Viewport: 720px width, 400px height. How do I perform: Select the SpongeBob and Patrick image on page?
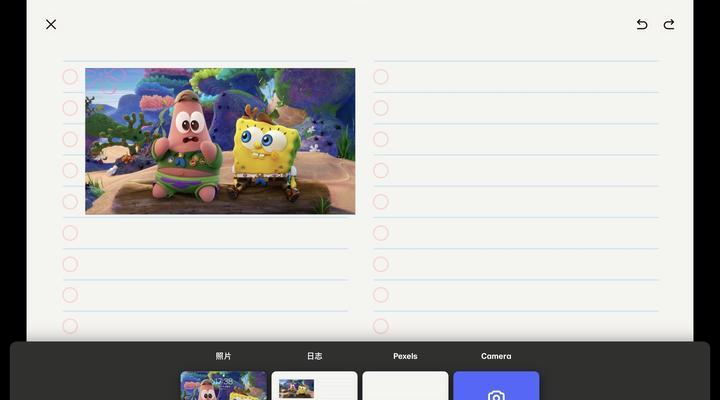coord(220,141)
